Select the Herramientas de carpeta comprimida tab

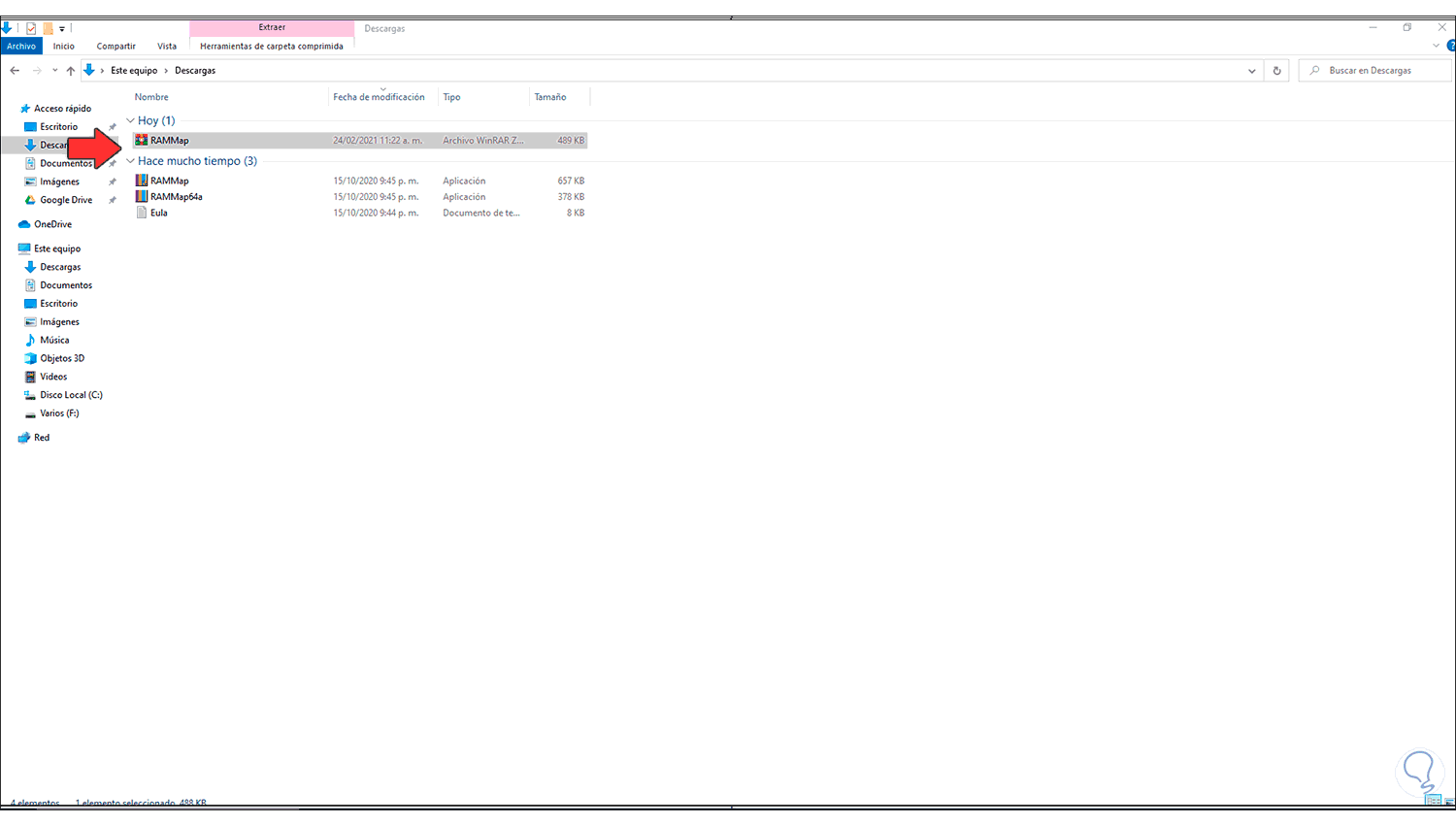(x=272, y=46)
